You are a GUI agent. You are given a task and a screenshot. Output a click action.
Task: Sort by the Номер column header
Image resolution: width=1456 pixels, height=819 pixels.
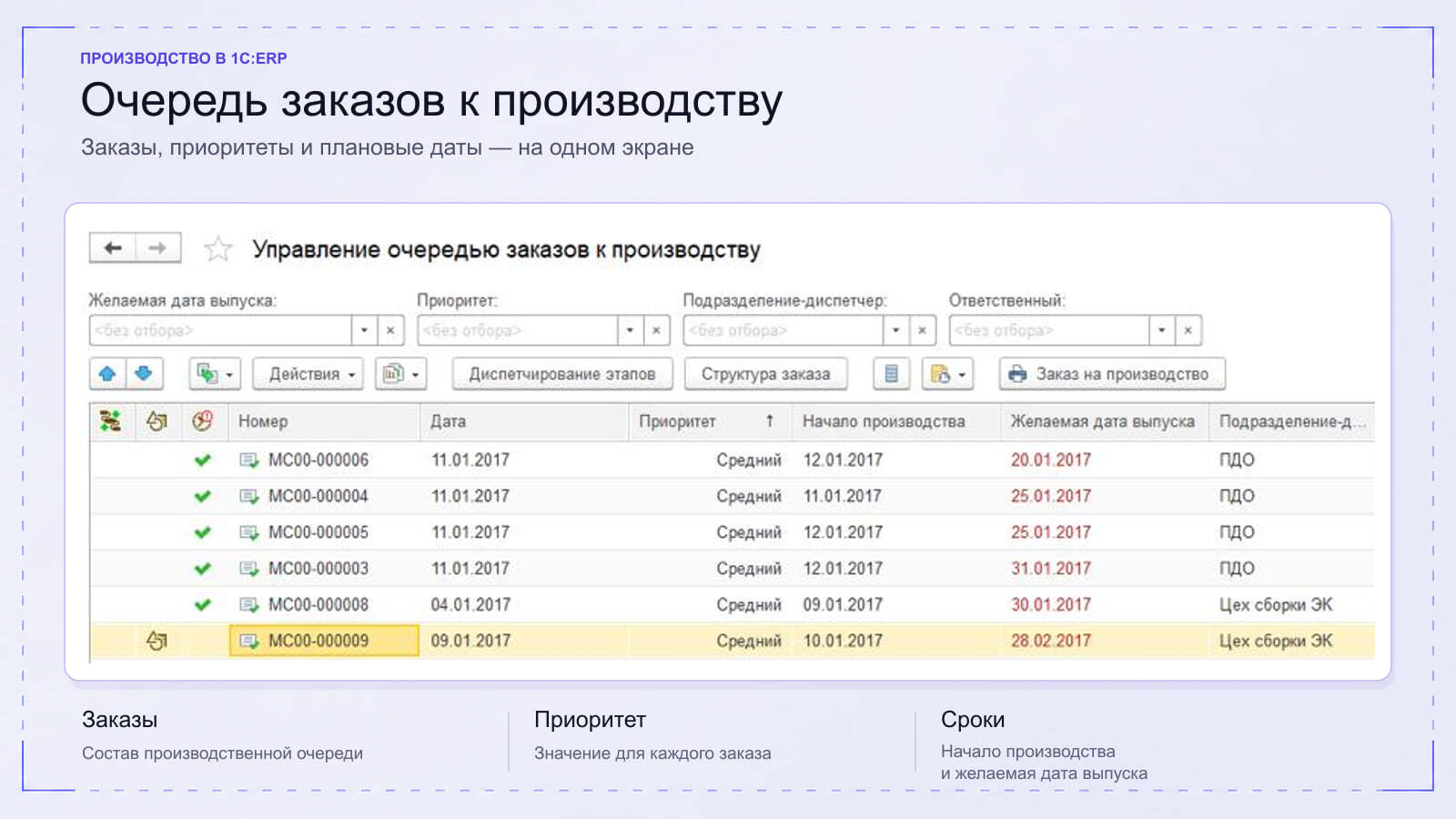click(x=323, y=421)
